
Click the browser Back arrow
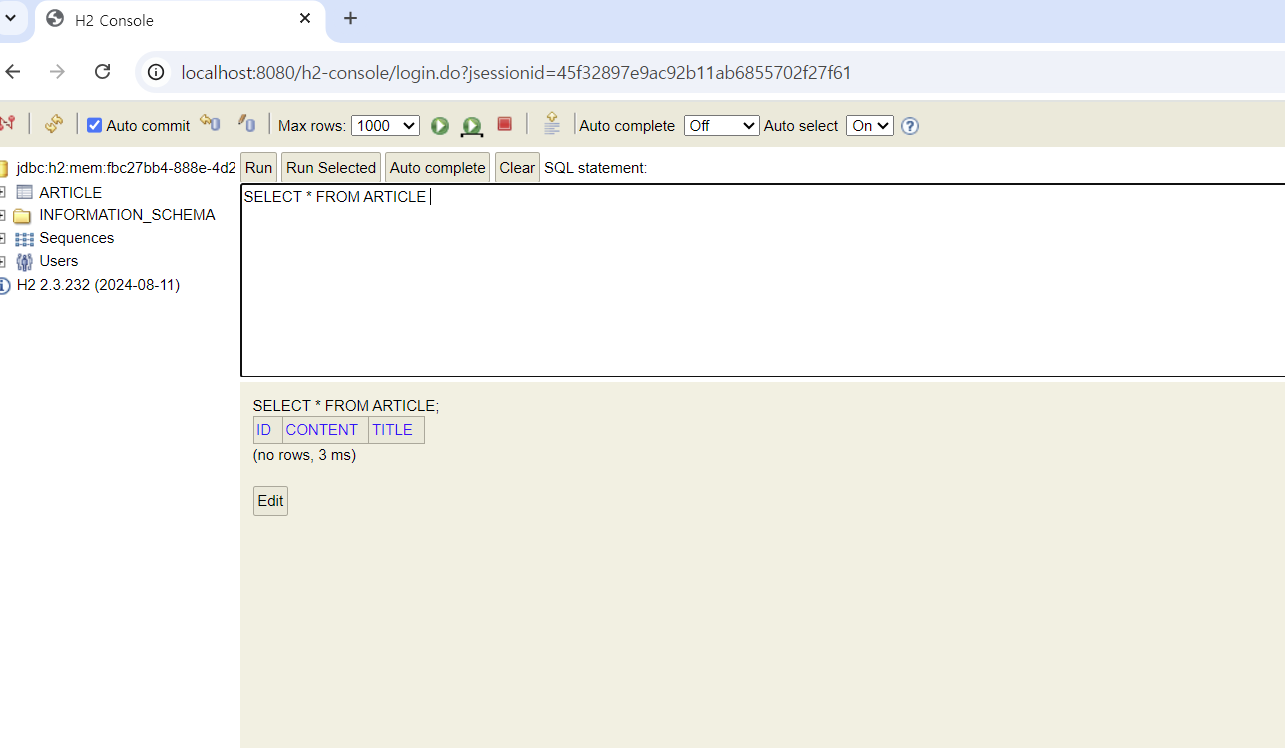[13, 72]
